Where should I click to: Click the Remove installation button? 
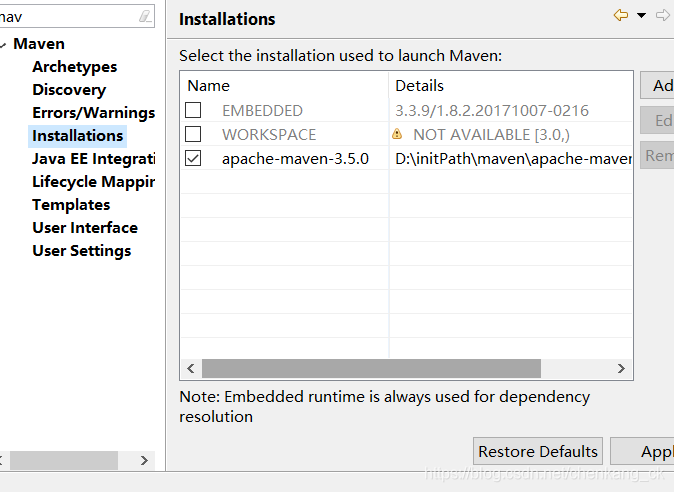tap(657, 155)
